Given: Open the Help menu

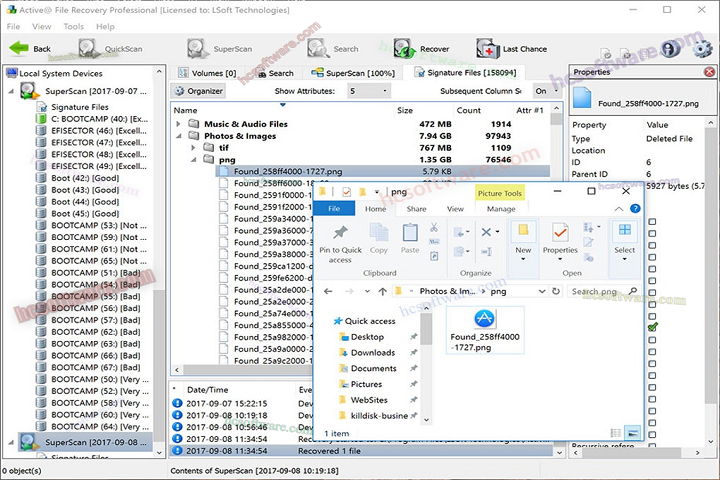Looking at the screenshot, I should point(105,26).
